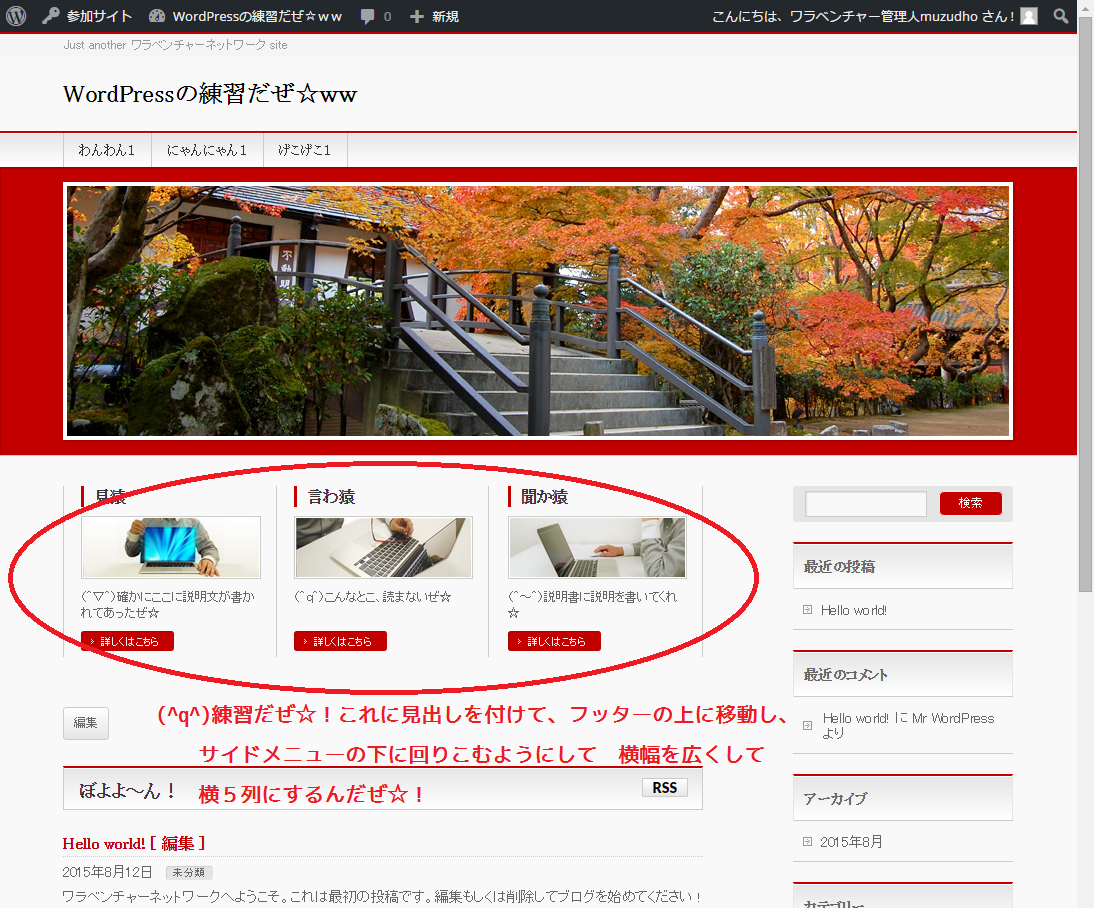Click the arrow icon beside Hello world! sidebar link

807,610
